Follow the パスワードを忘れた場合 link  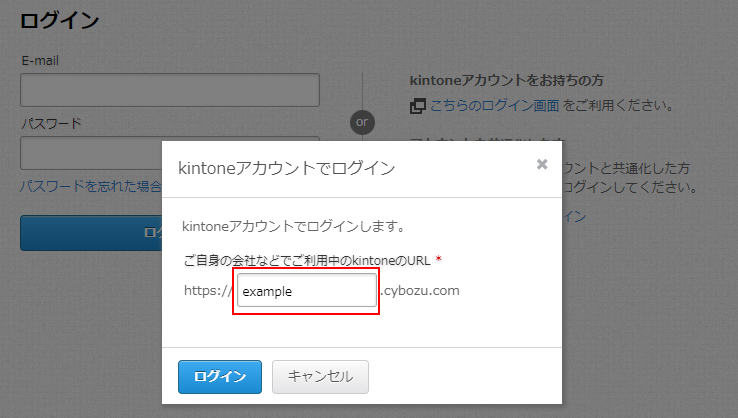(x=90, y=186)
